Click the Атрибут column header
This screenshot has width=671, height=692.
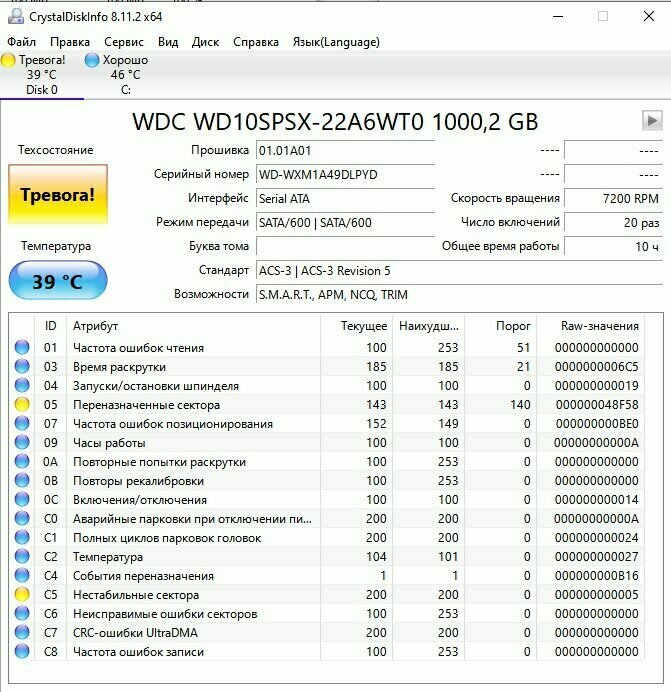point(193,326)
